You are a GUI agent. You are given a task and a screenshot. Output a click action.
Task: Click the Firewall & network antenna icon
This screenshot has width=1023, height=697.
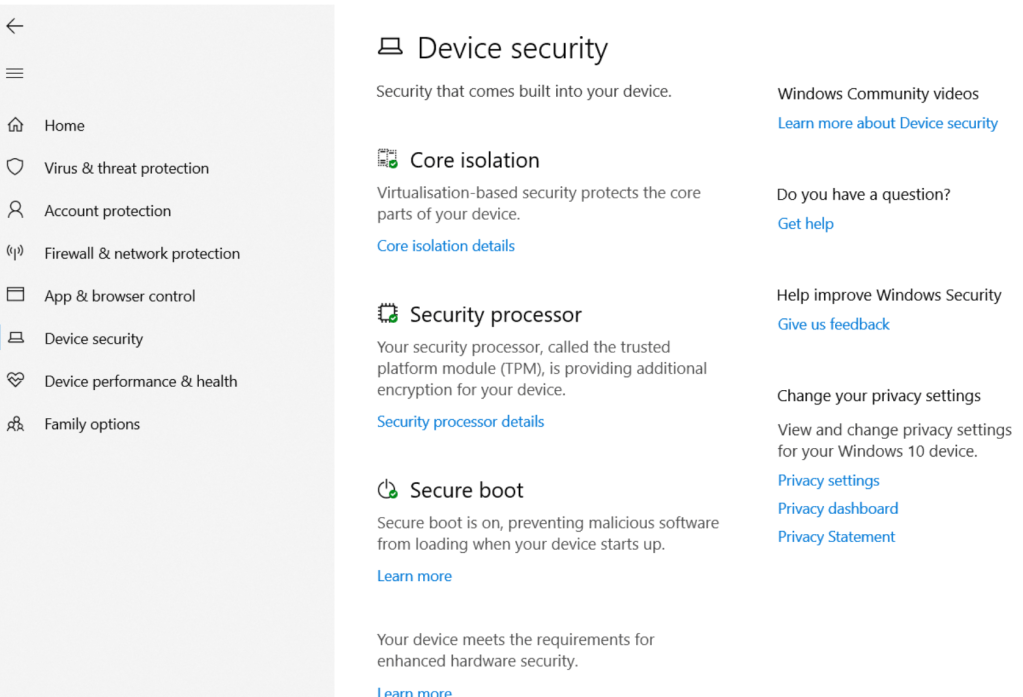[15, 252]
